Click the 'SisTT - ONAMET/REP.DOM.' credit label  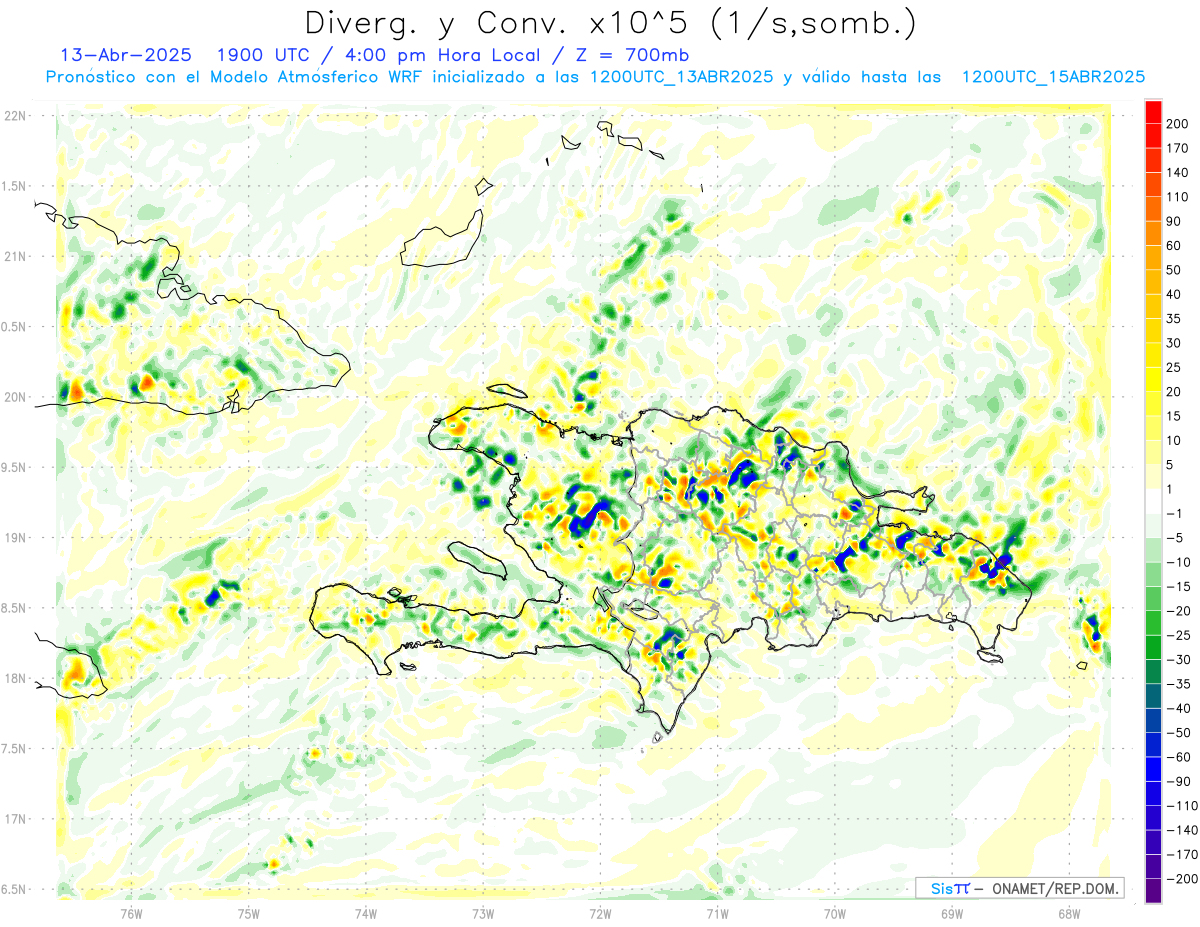coord(1020,888)
